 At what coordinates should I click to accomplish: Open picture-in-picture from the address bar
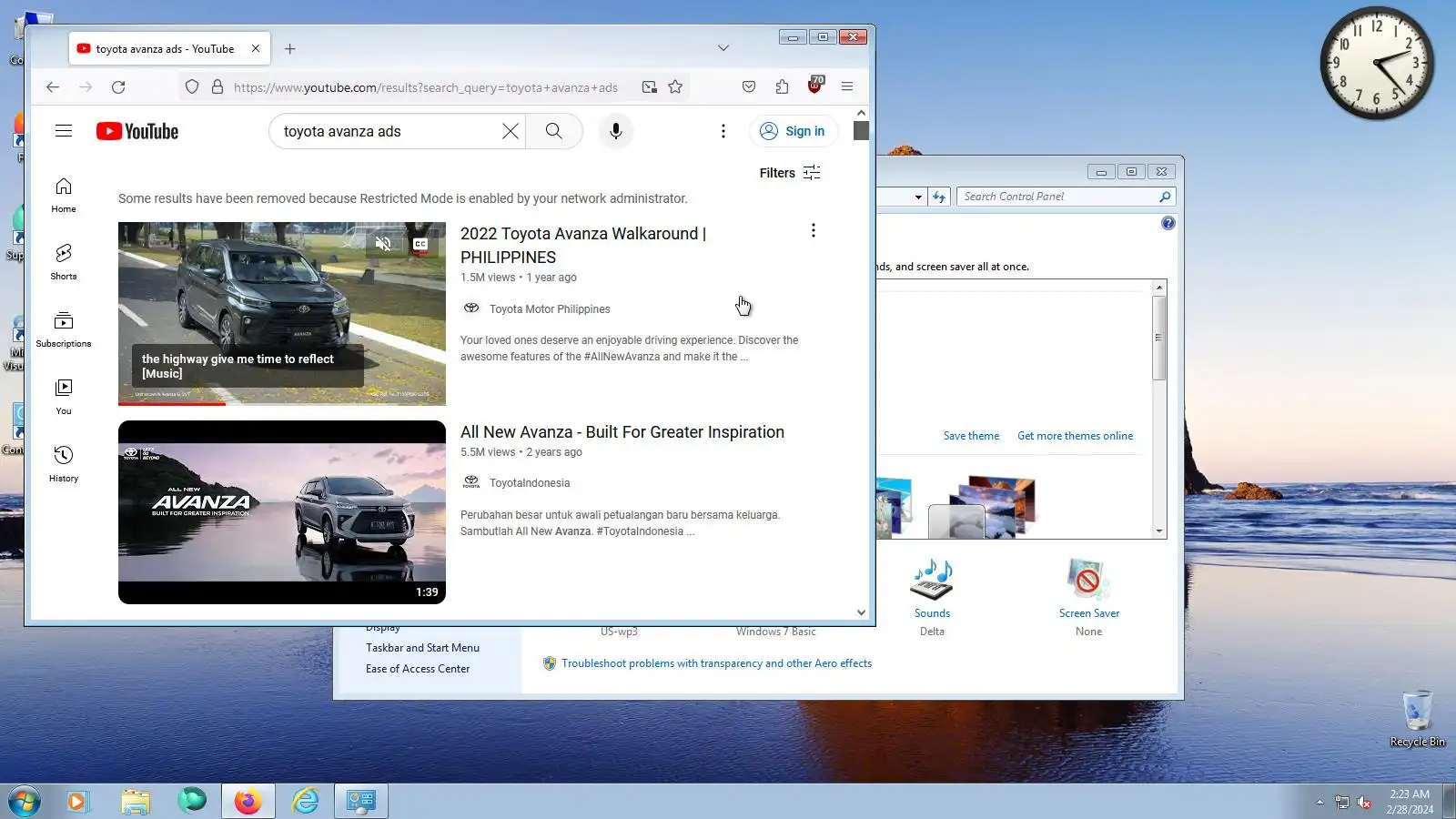[650, 87]
